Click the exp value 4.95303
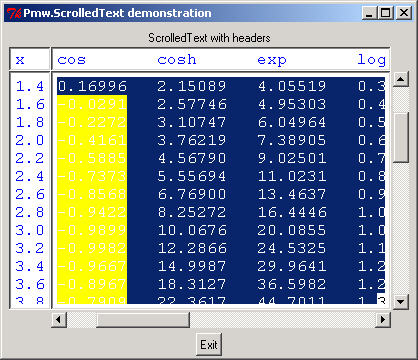 pos(292,104)
